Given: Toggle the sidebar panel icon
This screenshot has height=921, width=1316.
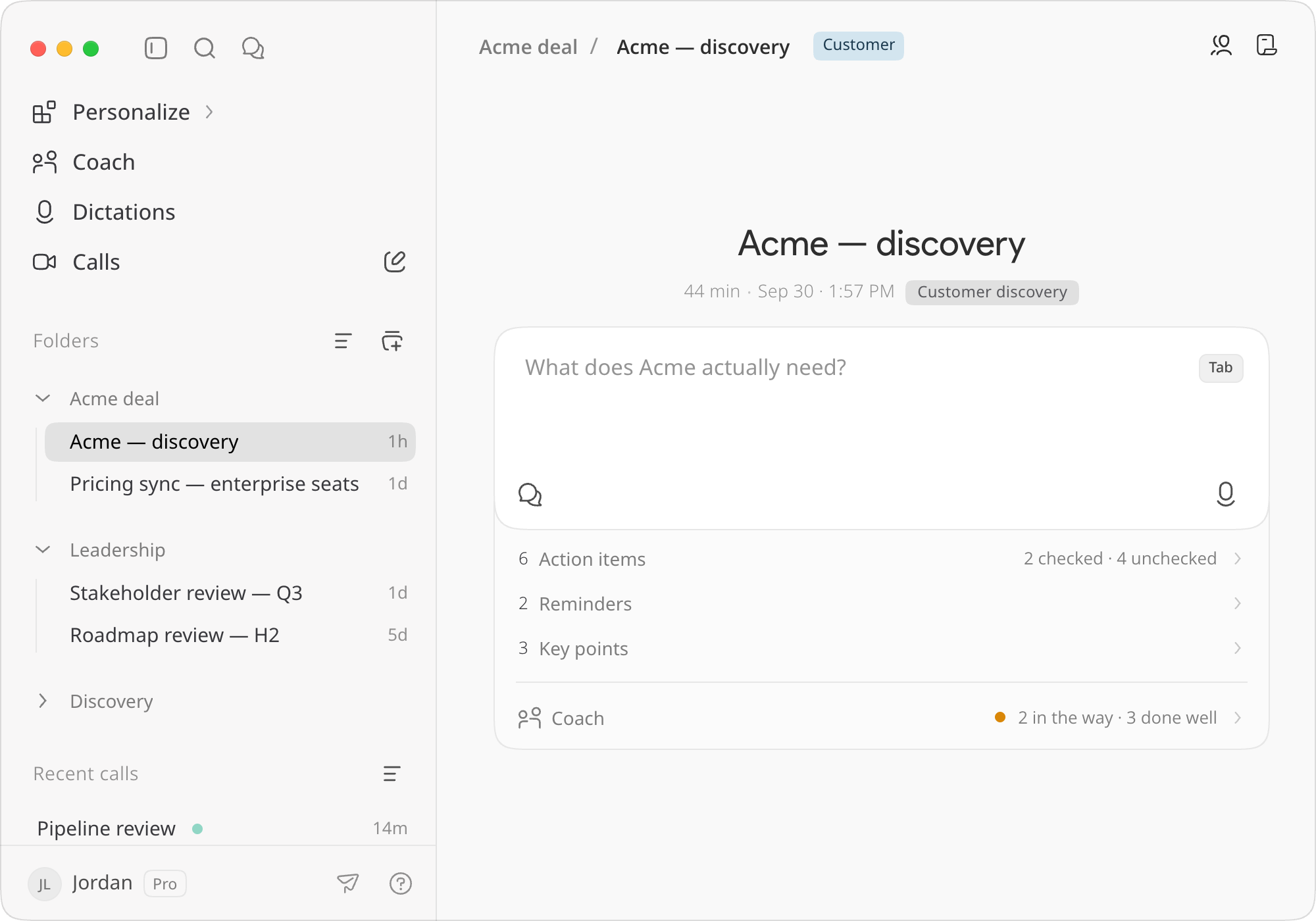Looking at the screenshot, I should (x=156, y=48).
